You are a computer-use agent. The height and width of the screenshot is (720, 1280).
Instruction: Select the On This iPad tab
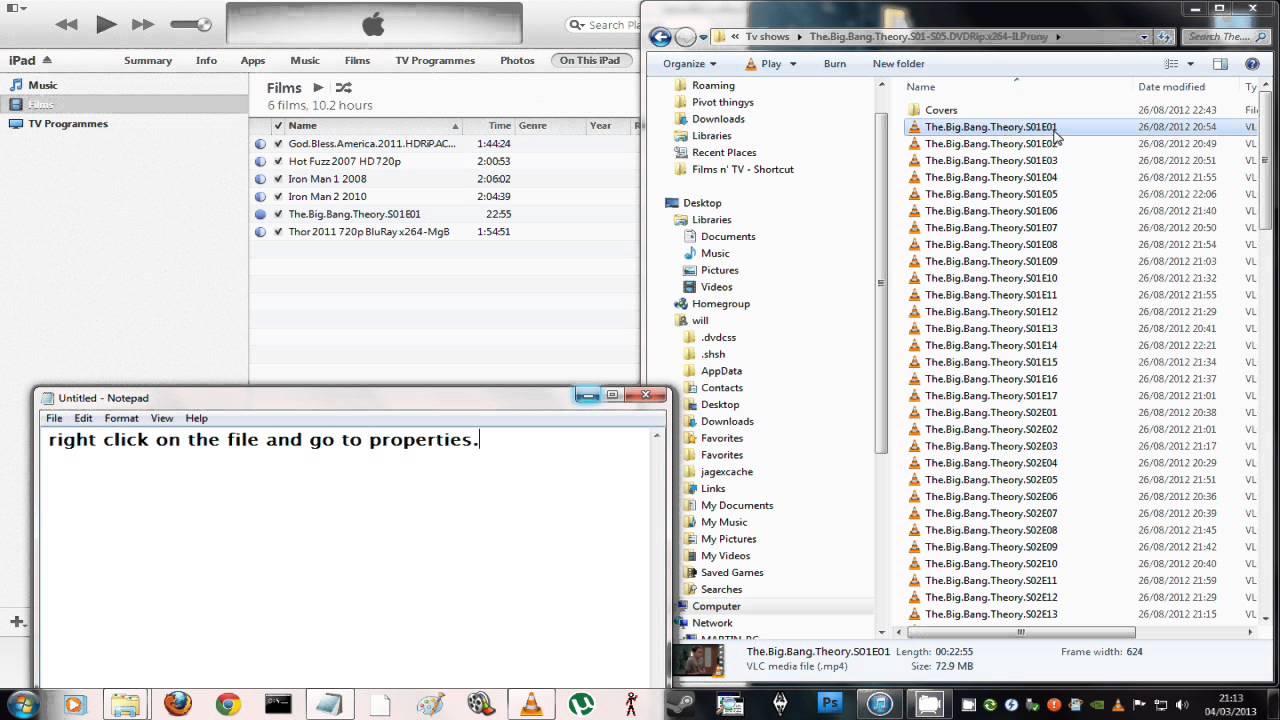pyautogui.click(x=590, y=60)
